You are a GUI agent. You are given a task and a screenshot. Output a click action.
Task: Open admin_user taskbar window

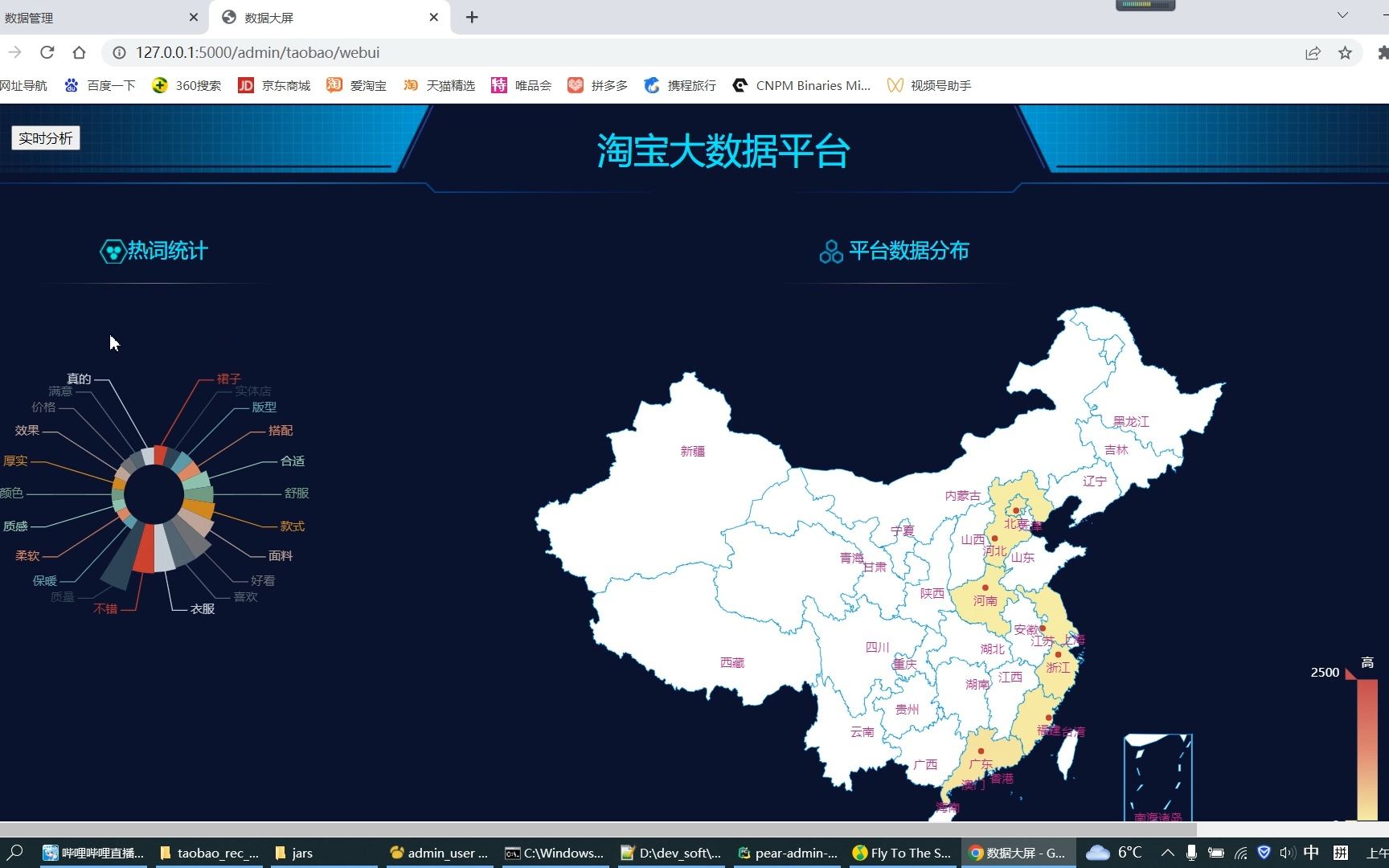(x=440, y=853)
